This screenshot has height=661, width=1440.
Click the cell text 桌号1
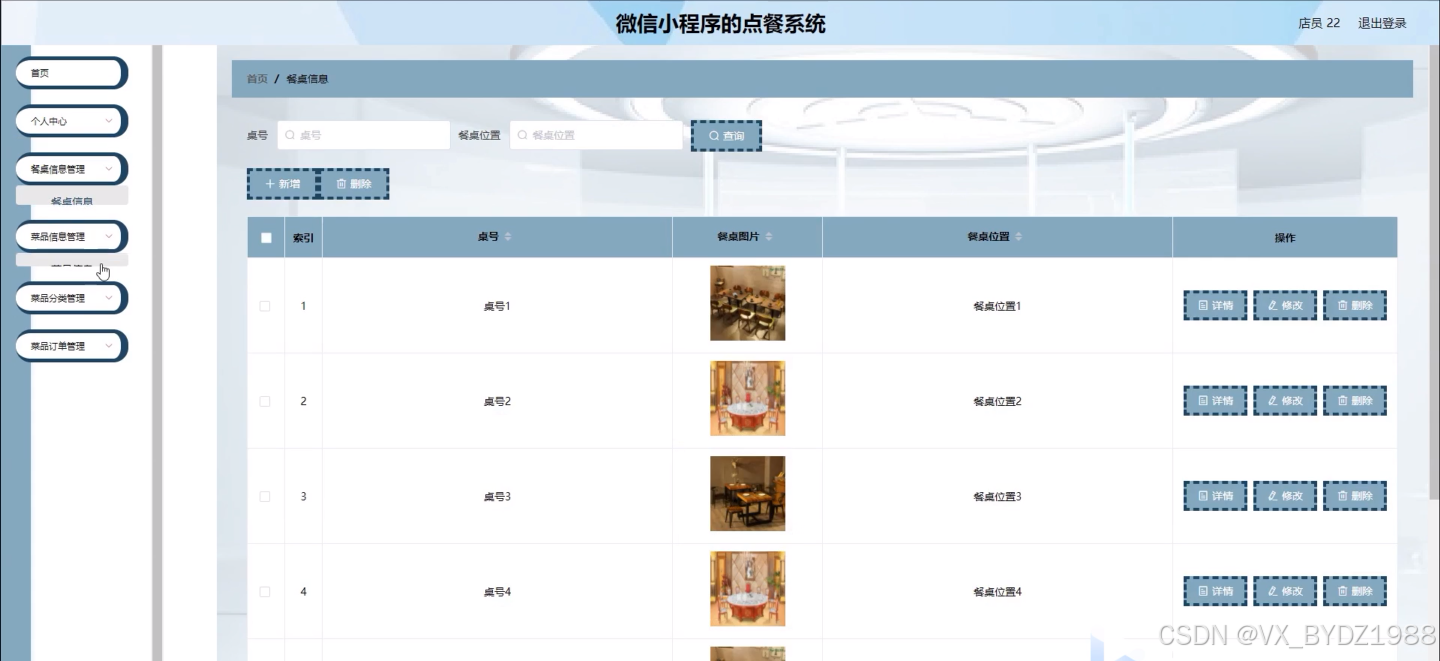(x=497, y=306)
